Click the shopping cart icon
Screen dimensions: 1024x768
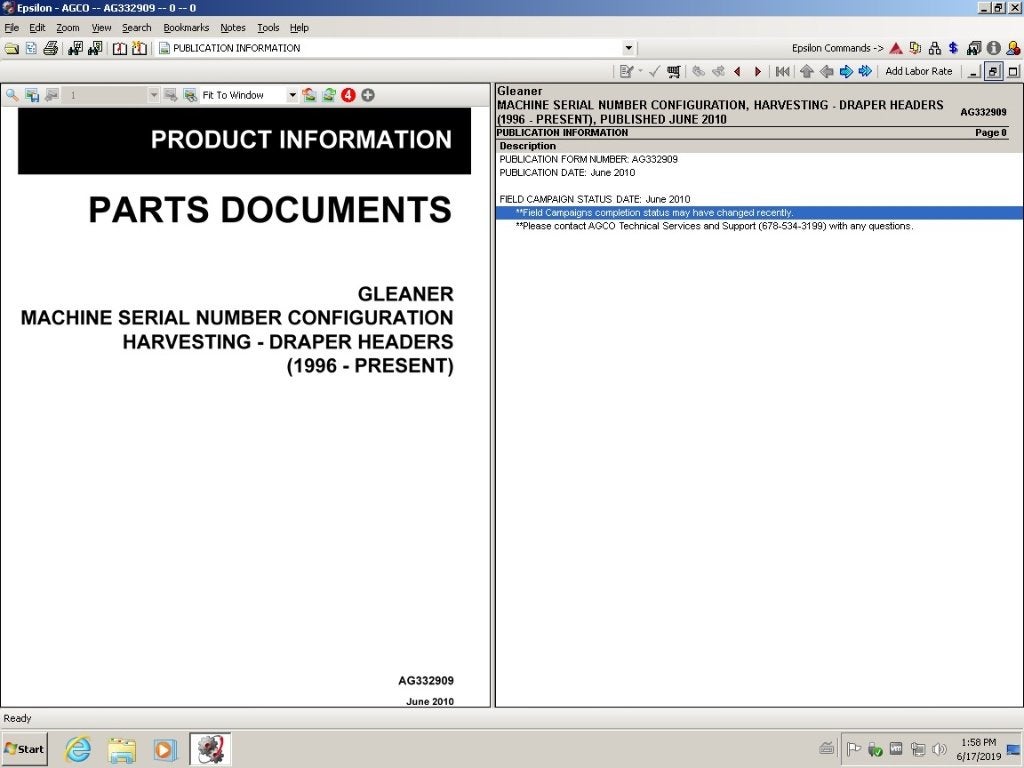point(673,71)
